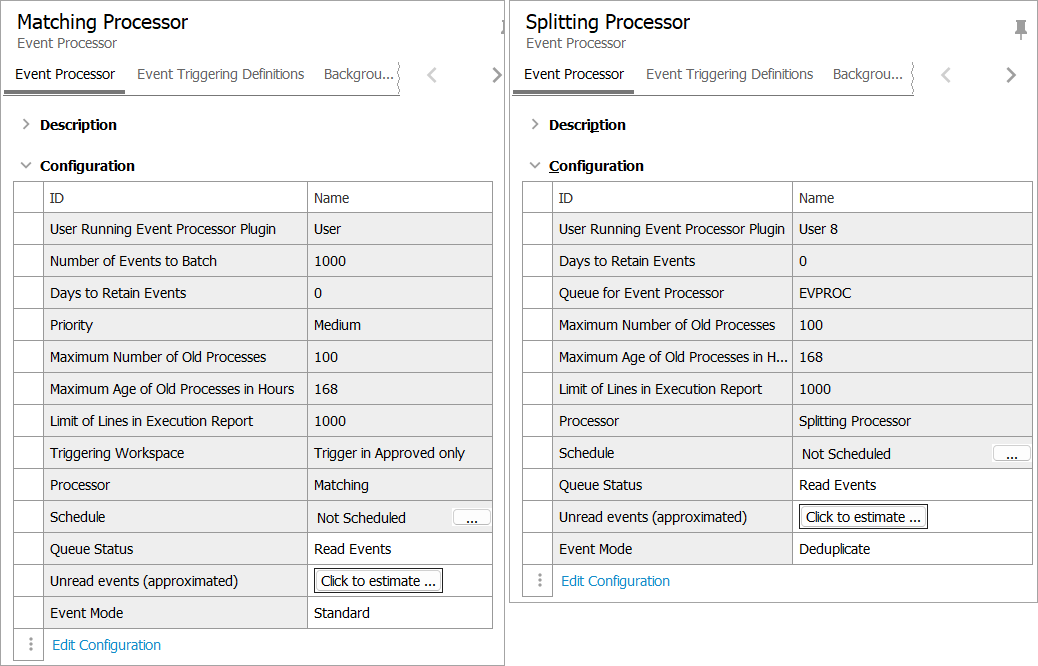Open Edit Configuration link in Matching Processor

point(106,645)
